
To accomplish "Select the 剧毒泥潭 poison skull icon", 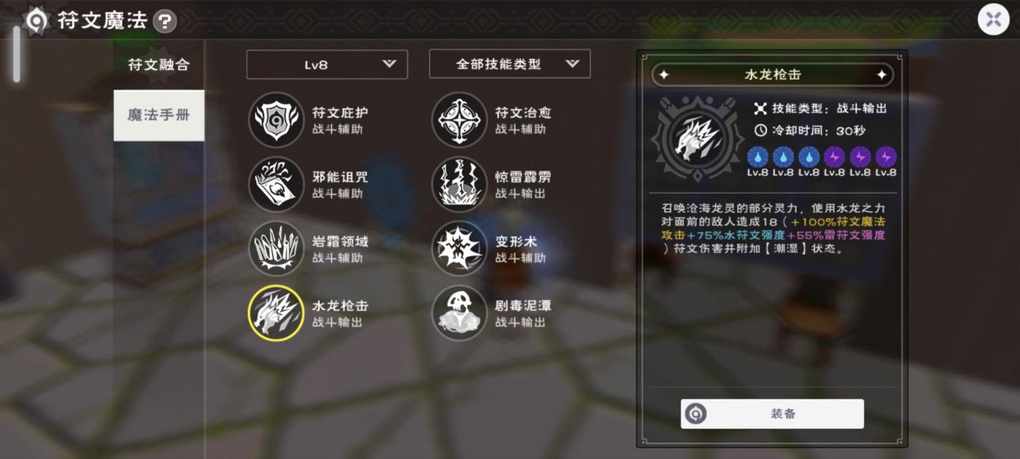I will [x=459, y=313].
